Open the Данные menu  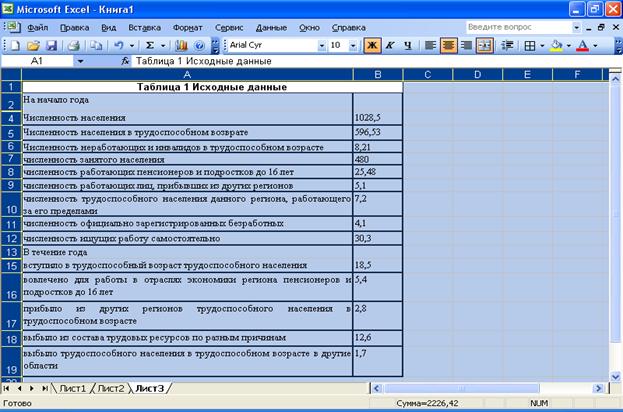tap(271, 28)
